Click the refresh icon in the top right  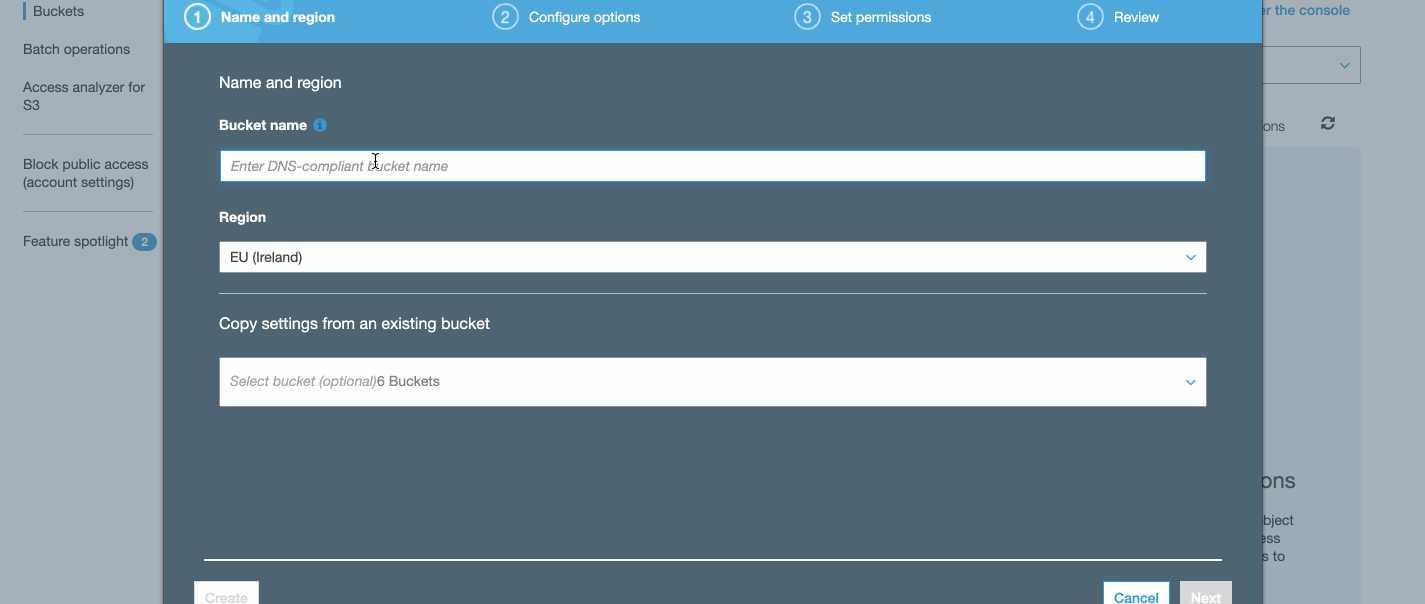tap(1328, 123)
